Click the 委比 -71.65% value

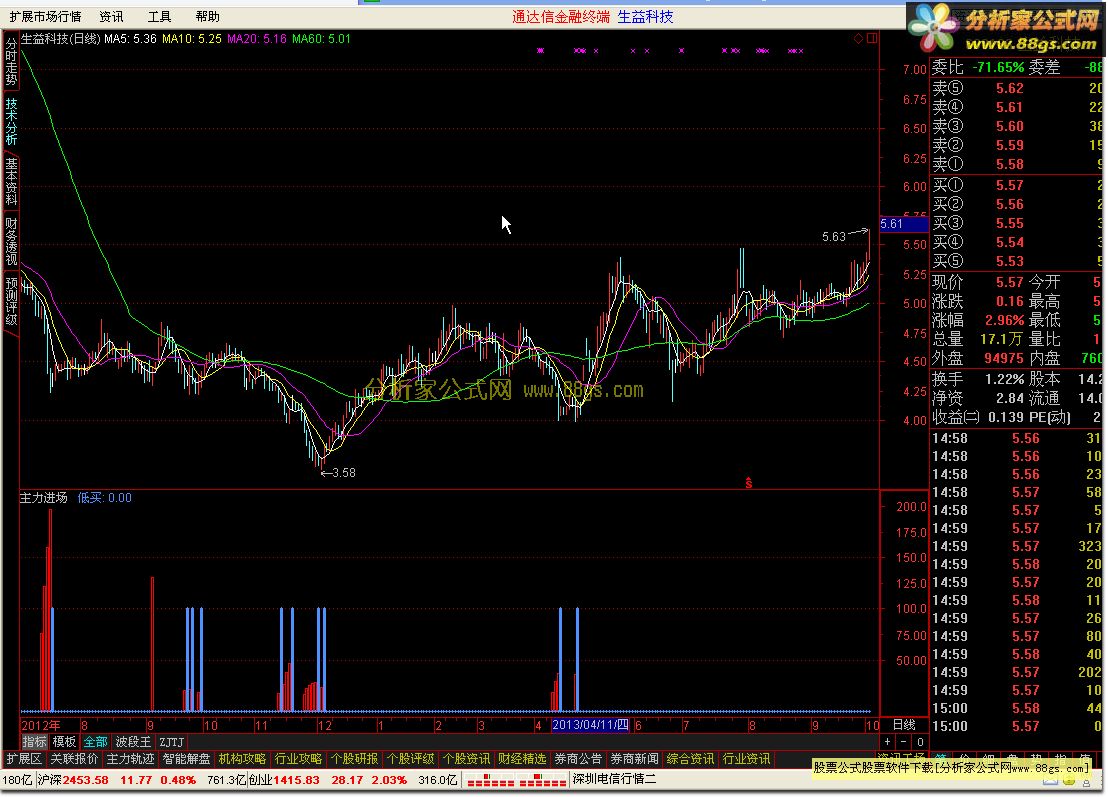[x=998, y=68]
